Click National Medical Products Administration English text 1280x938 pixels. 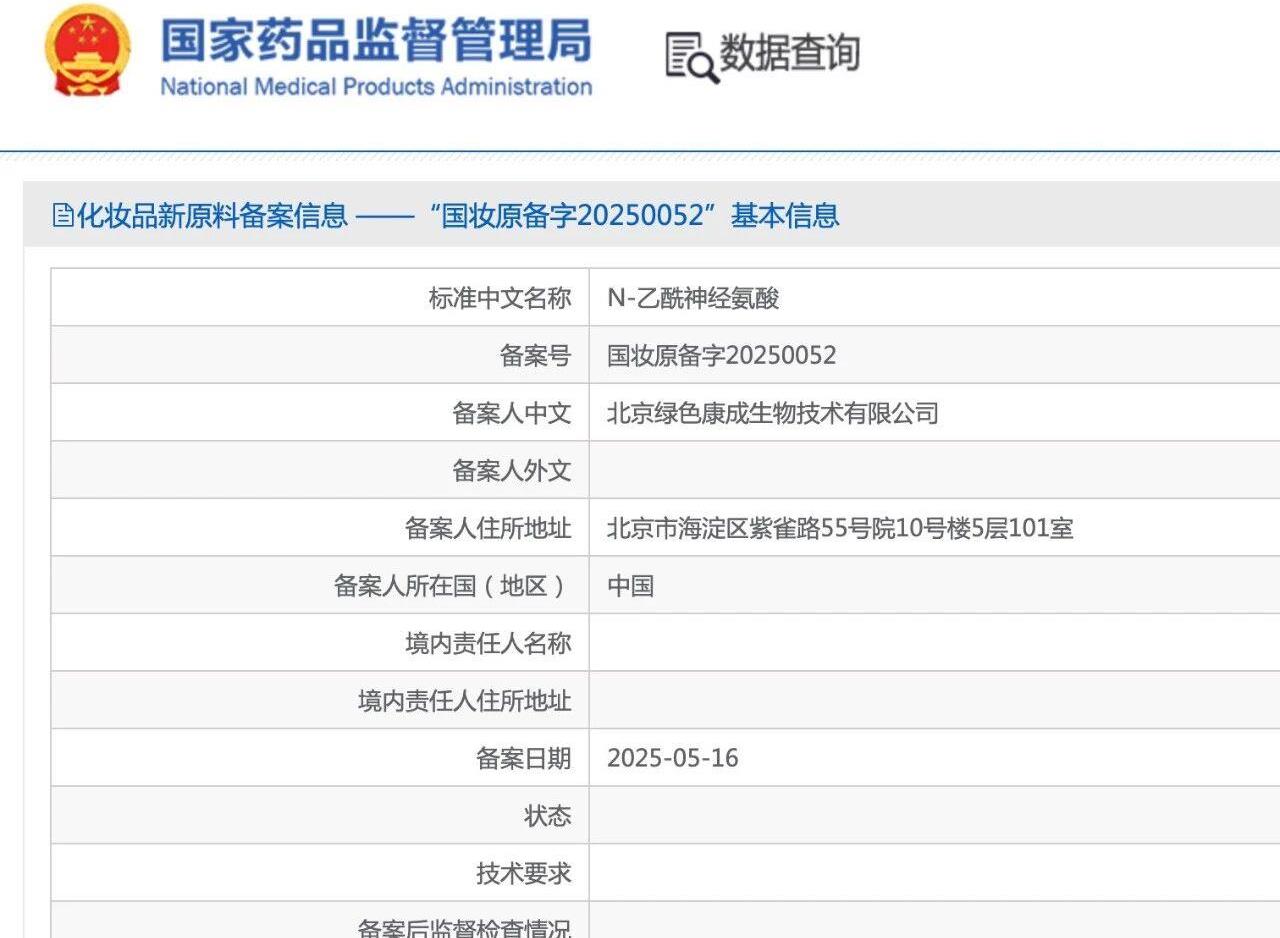click(376, 87)
